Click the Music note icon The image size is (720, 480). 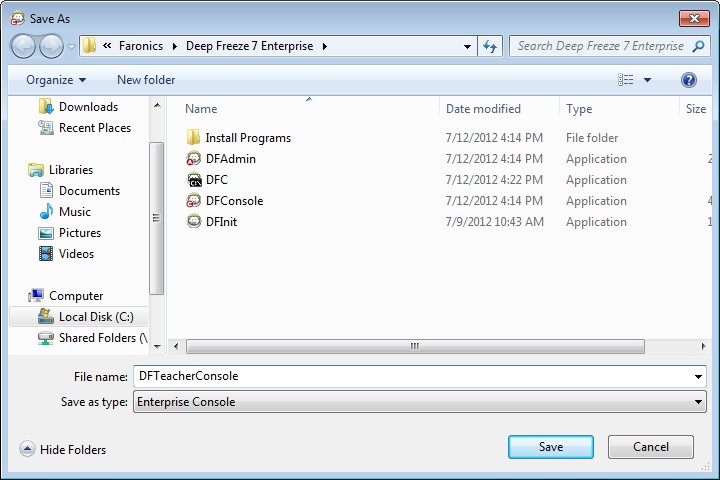46,212
